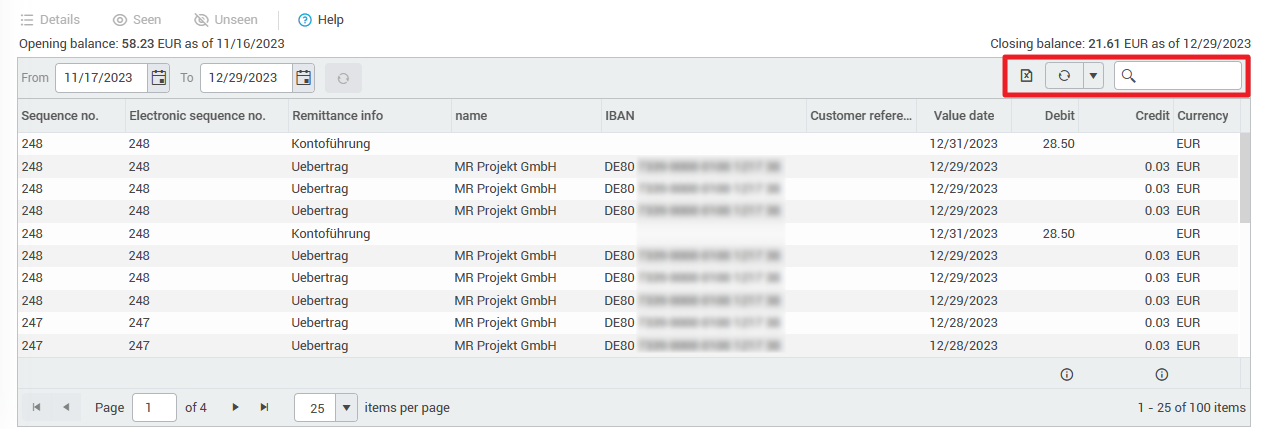Click the Debit column info icon
The image size is (1266, 429).
click(x=1066, y=375)
